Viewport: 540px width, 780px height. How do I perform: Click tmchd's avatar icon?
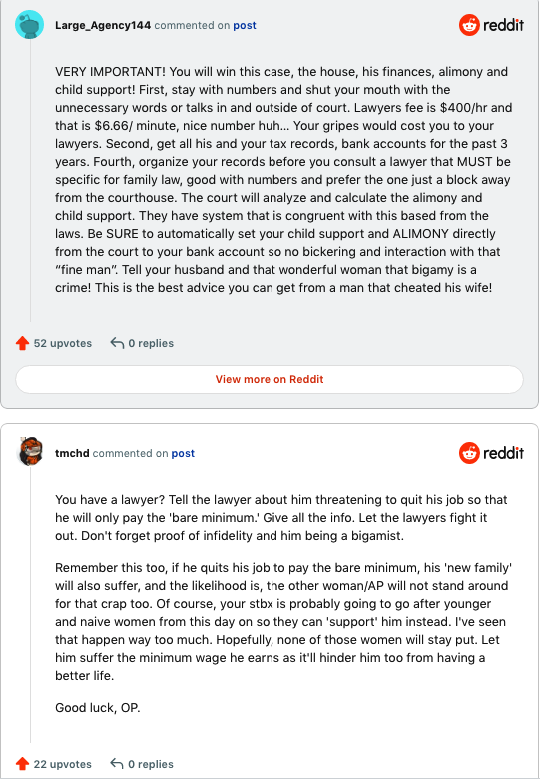pyautogui.click(x=30, y=452)
